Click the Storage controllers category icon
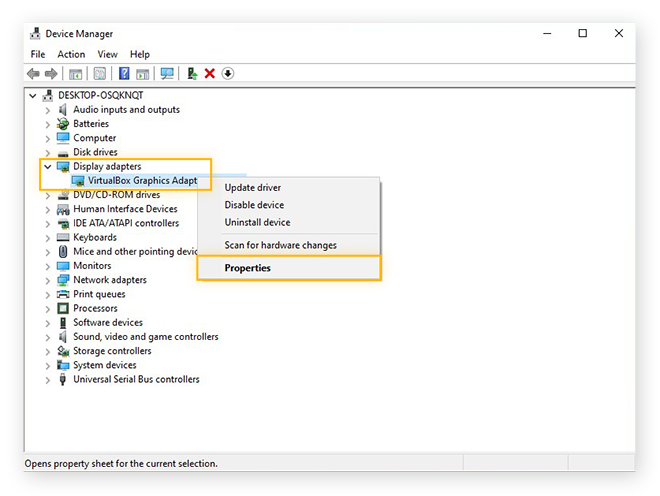Screen dimensions: 660x496 pyautogui.click(x=63, y=351)
